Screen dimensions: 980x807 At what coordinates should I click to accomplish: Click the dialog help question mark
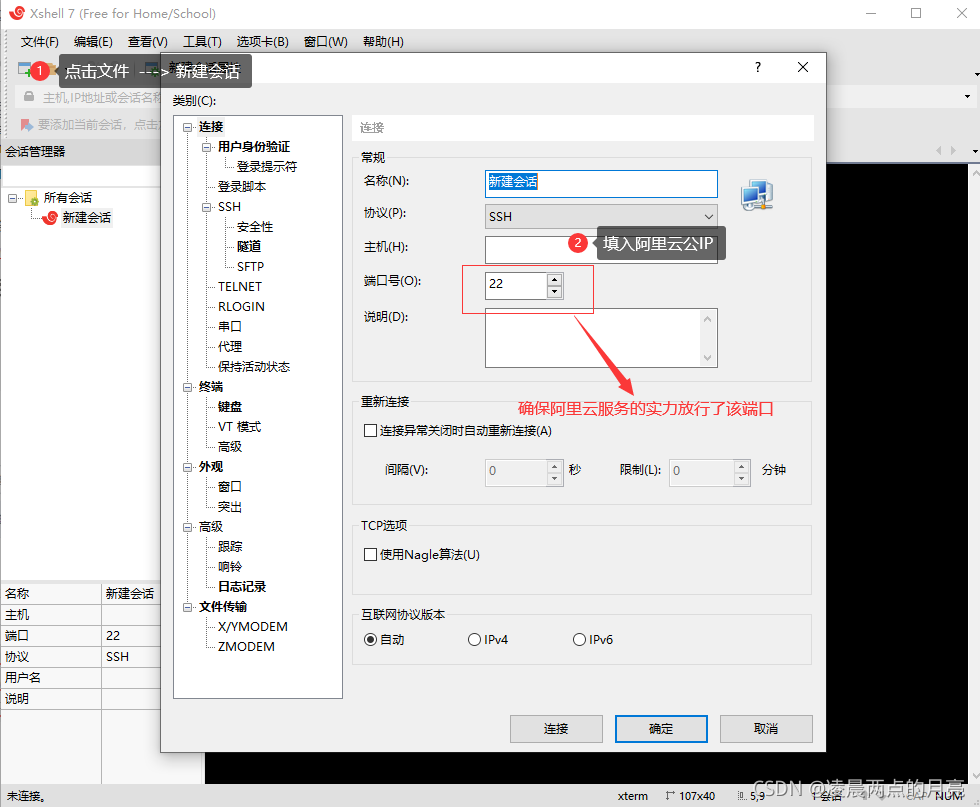(758, 68)
